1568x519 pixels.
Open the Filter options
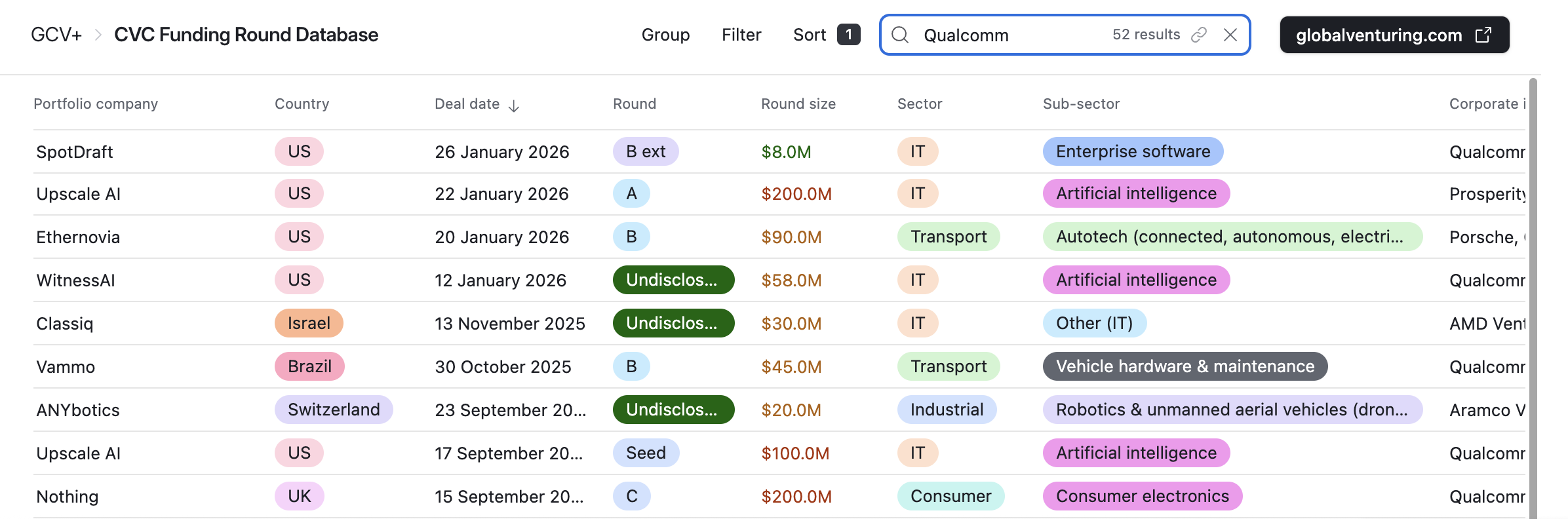tap(741, 35)
